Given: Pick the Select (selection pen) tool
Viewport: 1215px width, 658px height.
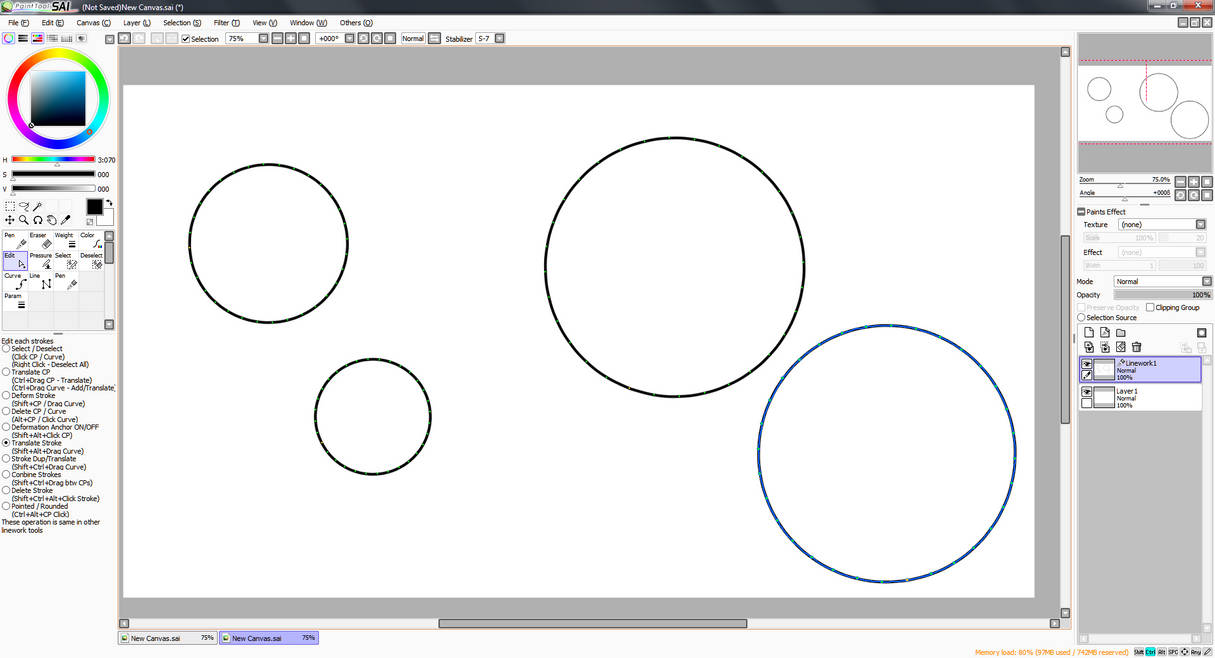Looking at the screenshot, I should 66,260.
